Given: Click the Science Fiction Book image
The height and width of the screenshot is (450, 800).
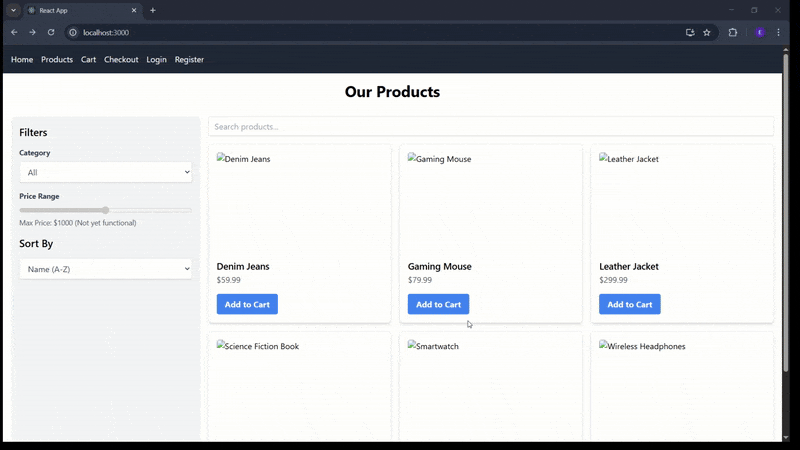Looking at the screenshot, I should [299, 390].
